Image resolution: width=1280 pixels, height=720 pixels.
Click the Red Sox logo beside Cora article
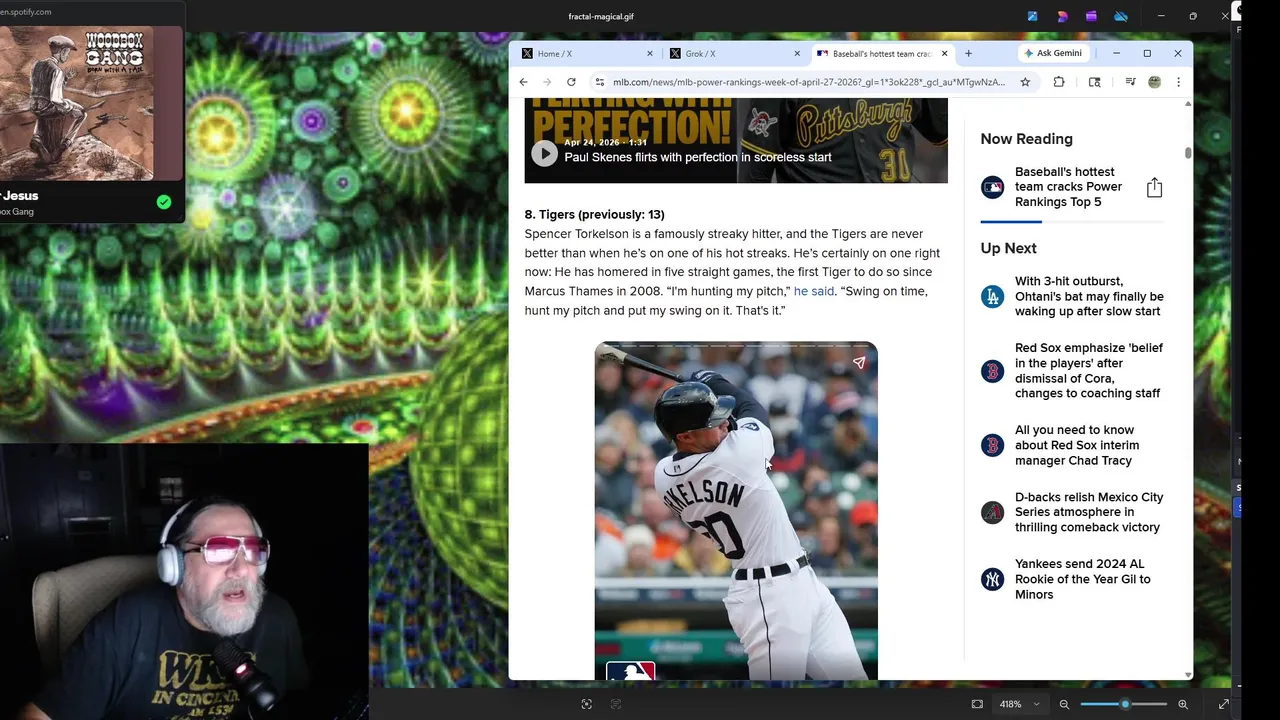point(992,371)
